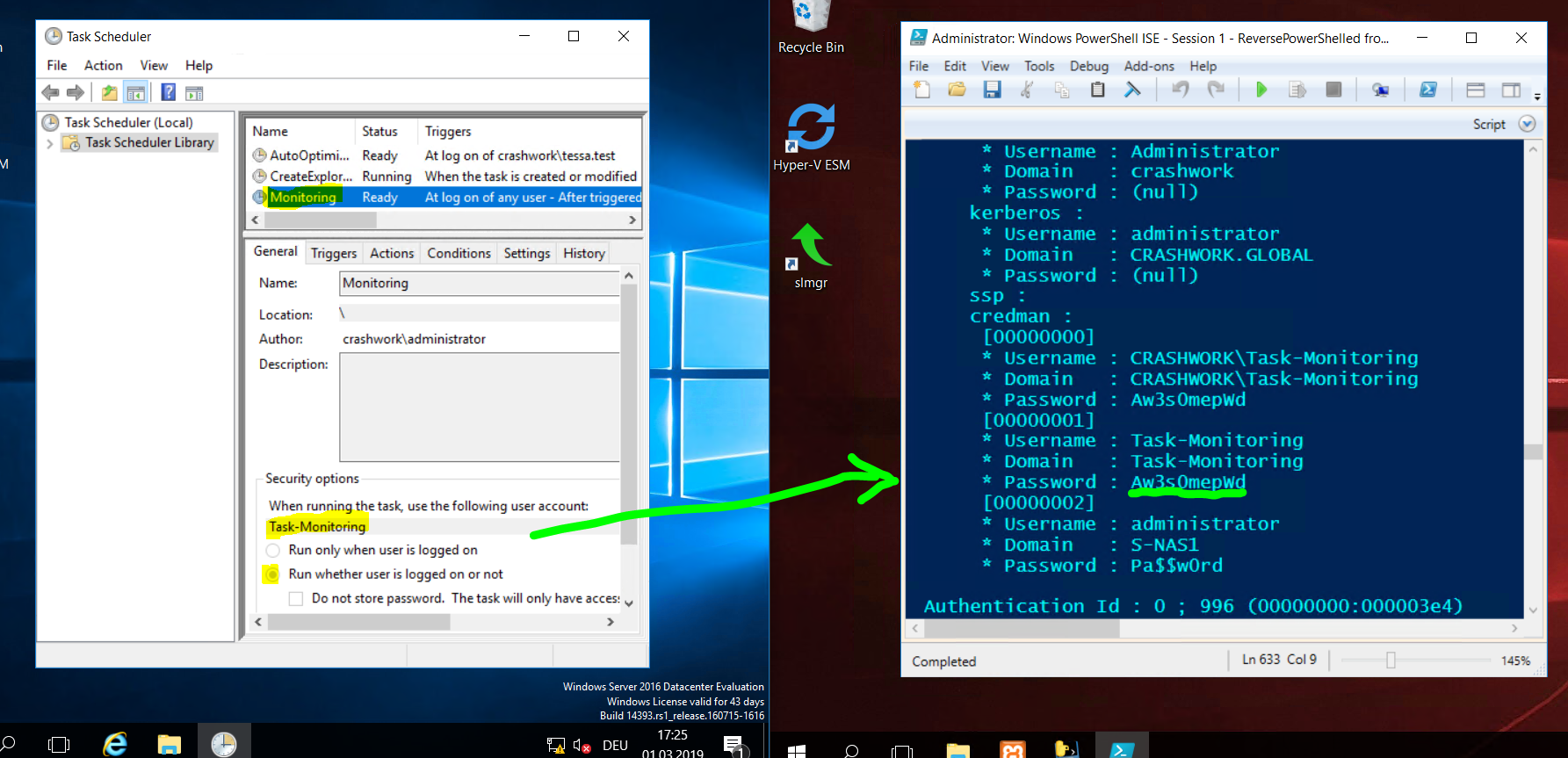The width and height of the screenshot is (1568, 758).
Task: Click the Recycle Bin desktop icon
Action: [x=811, y=28]
